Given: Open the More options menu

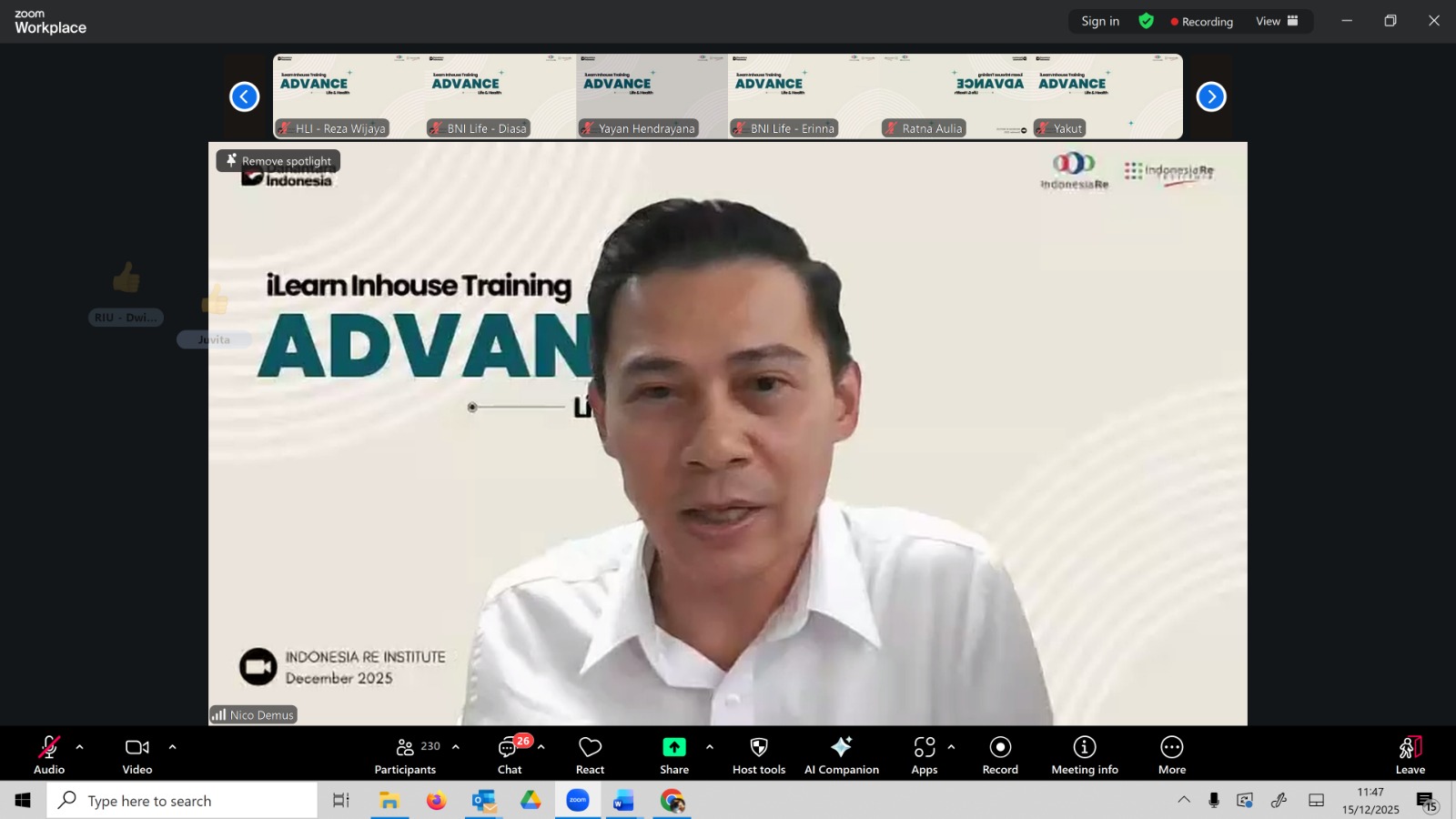Looking at the screenshot, I should point(1171,755).
